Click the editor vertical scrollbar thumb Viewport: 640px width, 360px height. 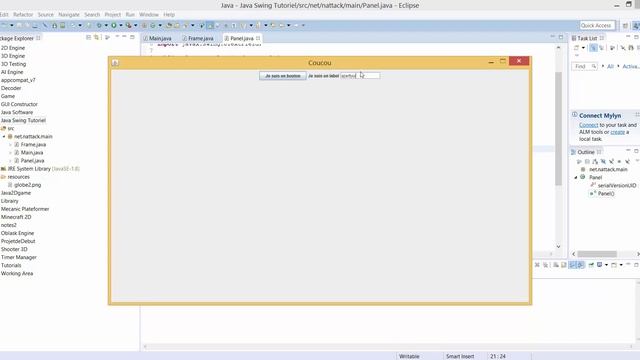pyautogui.click(x=558, y=129)
